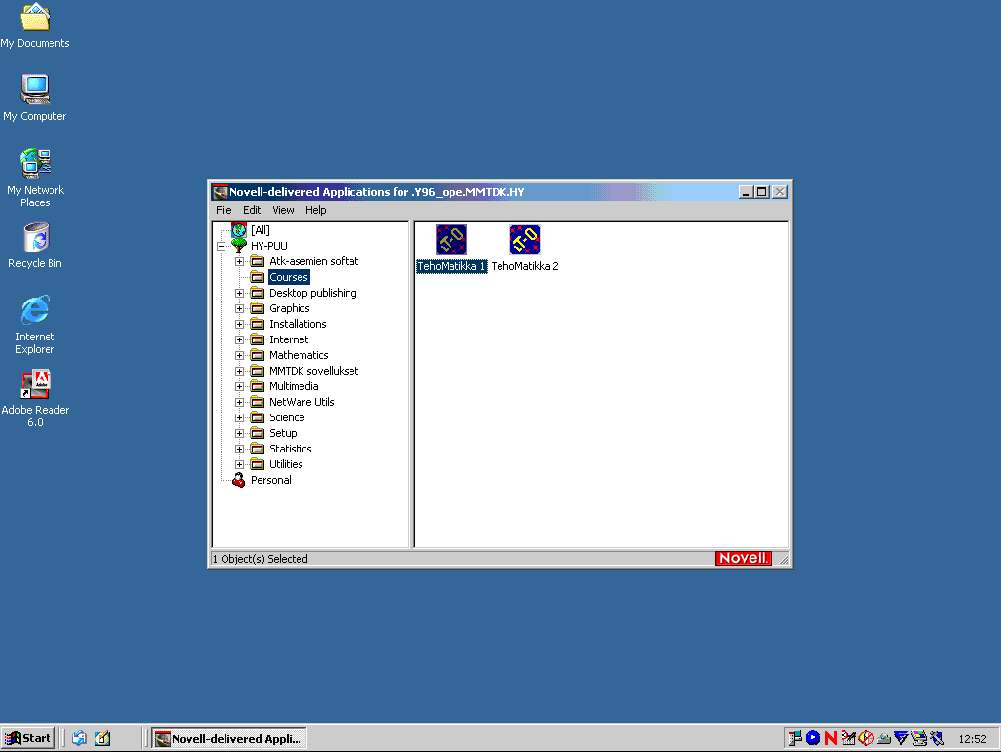Click the blue wrench tray icon
This screenshot has height=752, width=1001.
937,739
